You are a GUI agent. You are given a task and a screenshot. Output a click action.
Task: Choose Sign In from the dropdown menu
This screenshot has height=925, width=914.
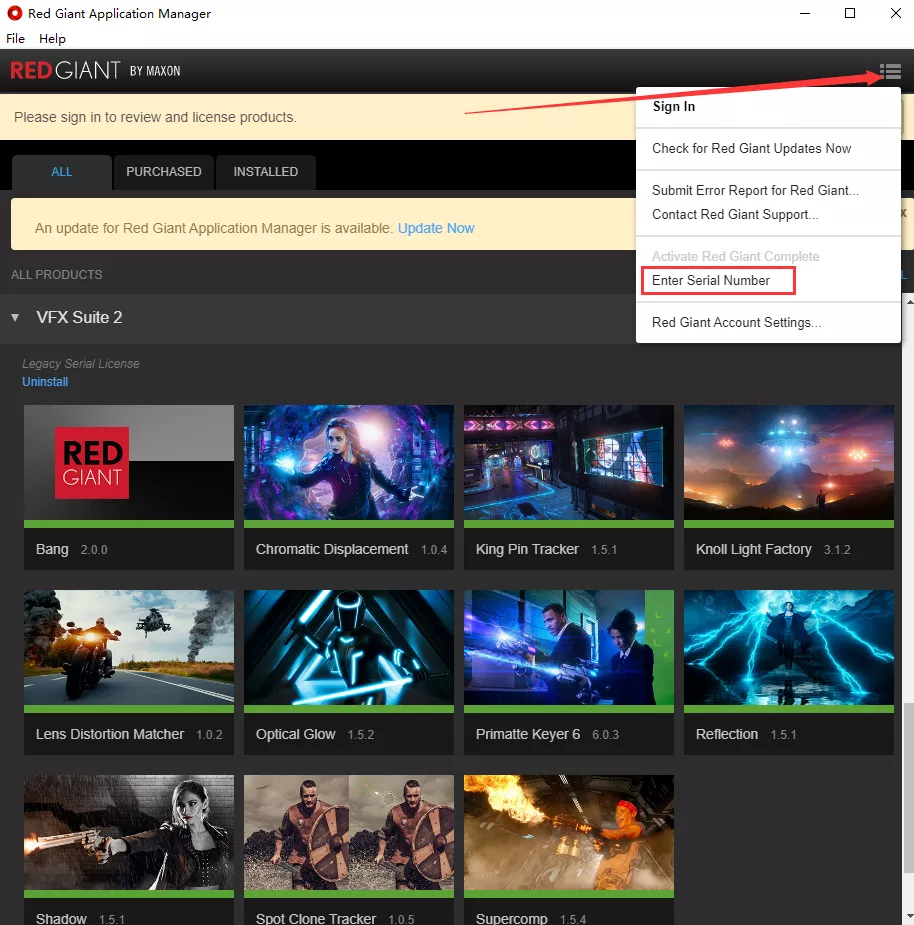(673, 106)
